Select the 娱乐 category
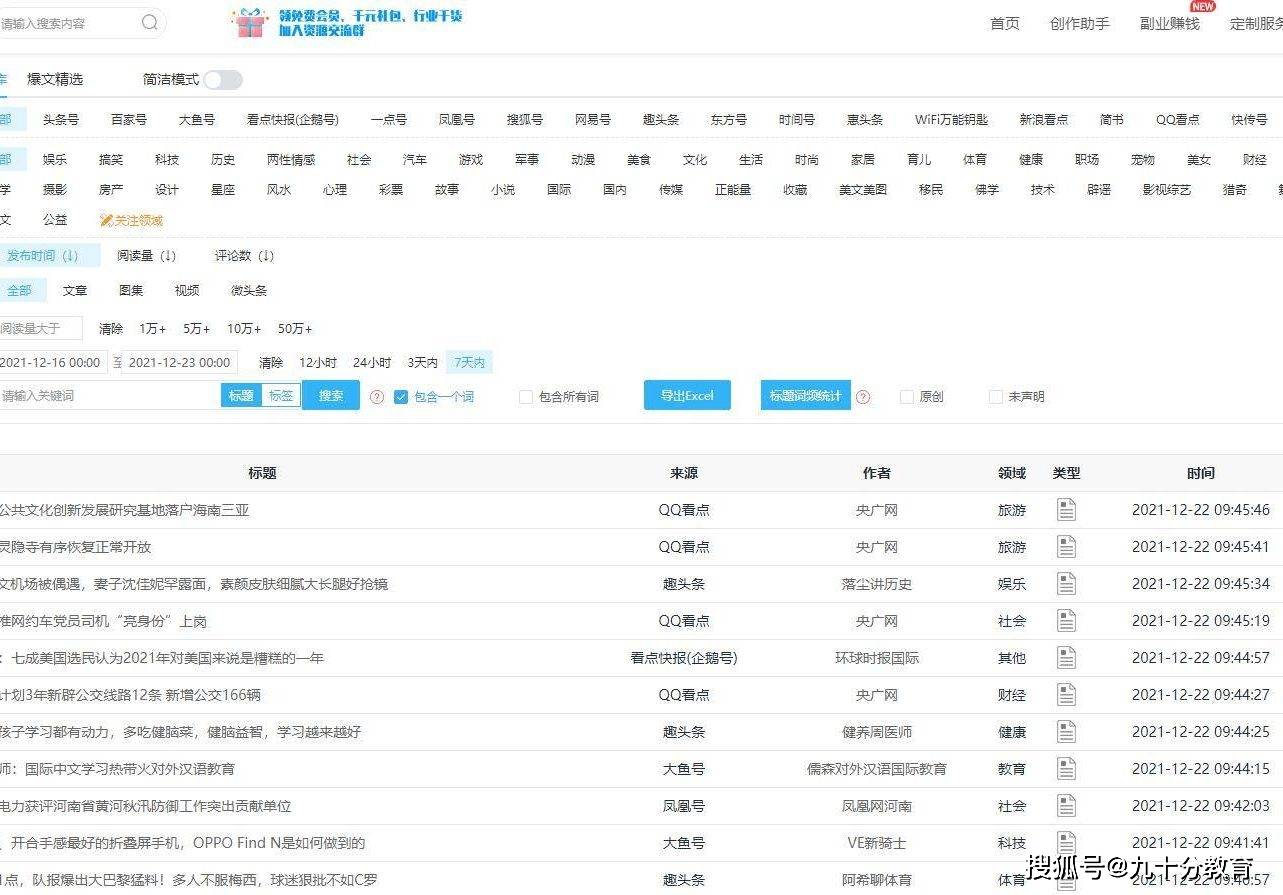Viewport: 1283px width, 895px height. (x=55, y=158)
